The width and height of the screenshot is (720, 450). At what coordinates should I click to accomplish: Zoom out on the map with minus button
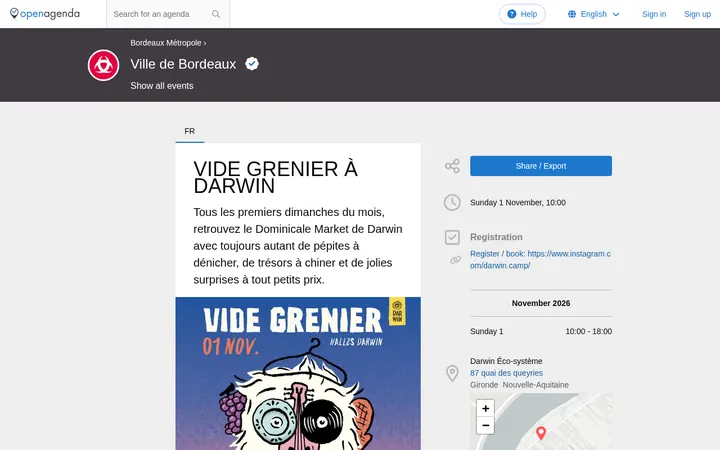pos(485,425)
